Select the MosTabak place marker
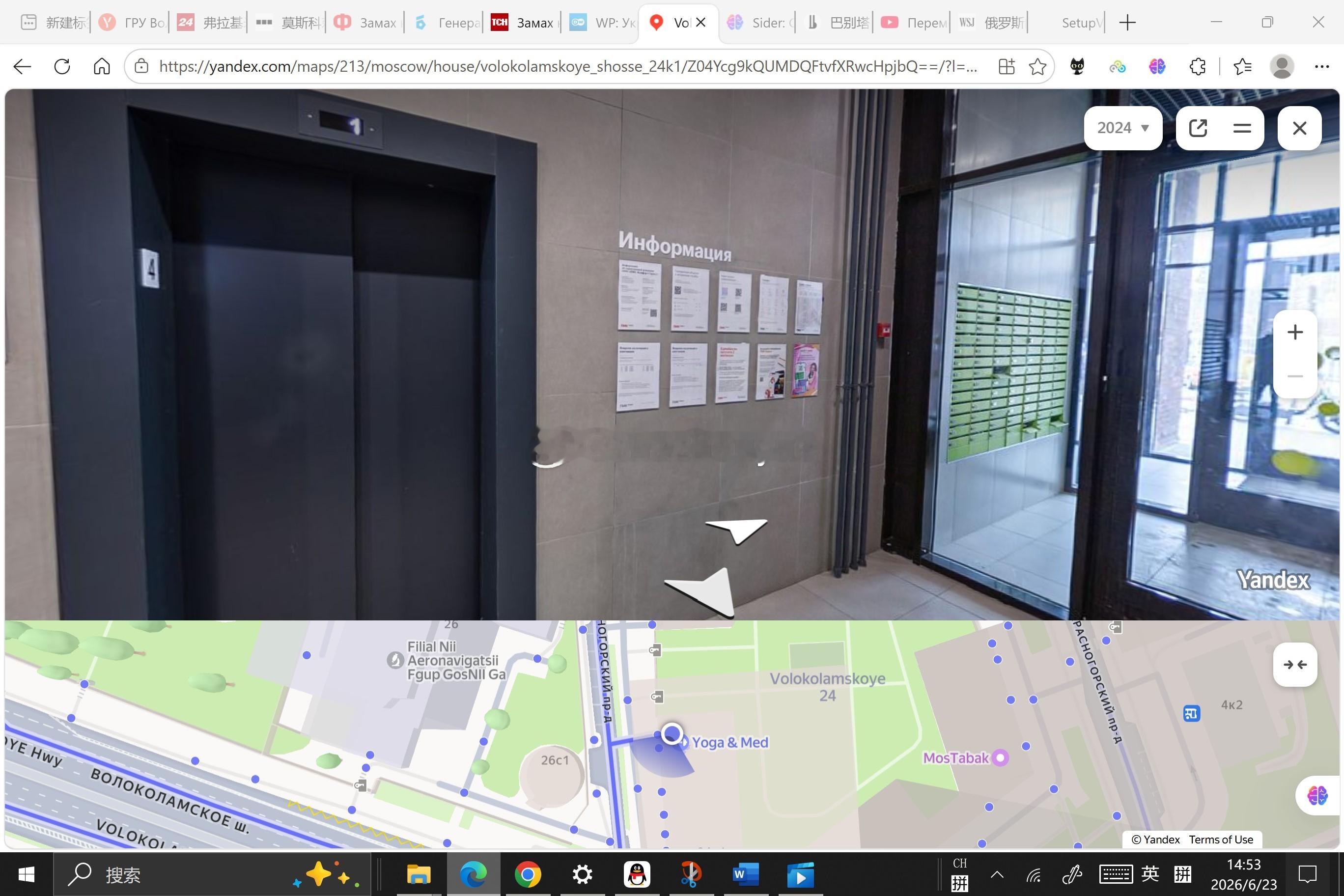This screenshot has height=896, width=1344. click(x=1000, y=757)
